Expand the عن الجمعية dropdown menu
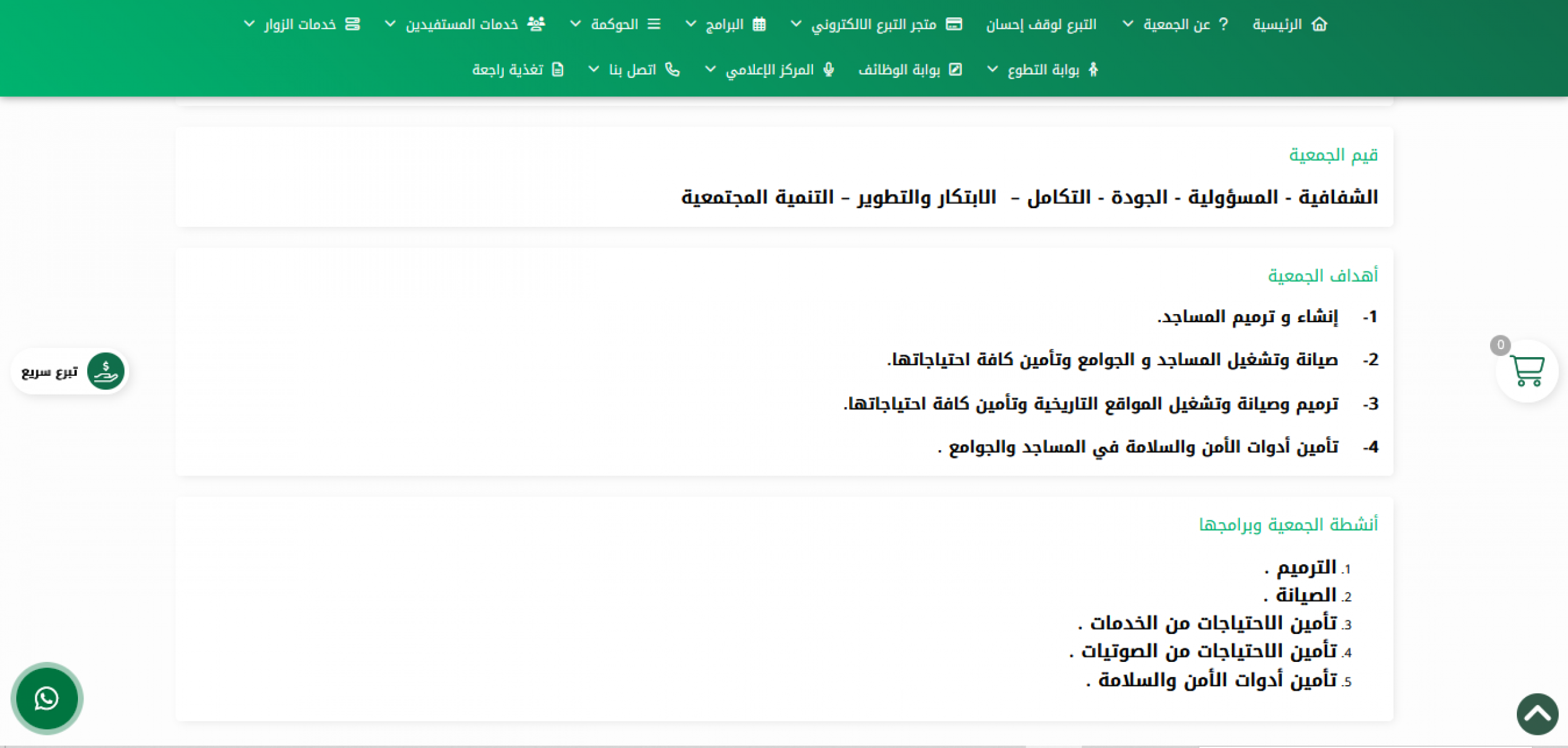 (x=1128, y=24)
